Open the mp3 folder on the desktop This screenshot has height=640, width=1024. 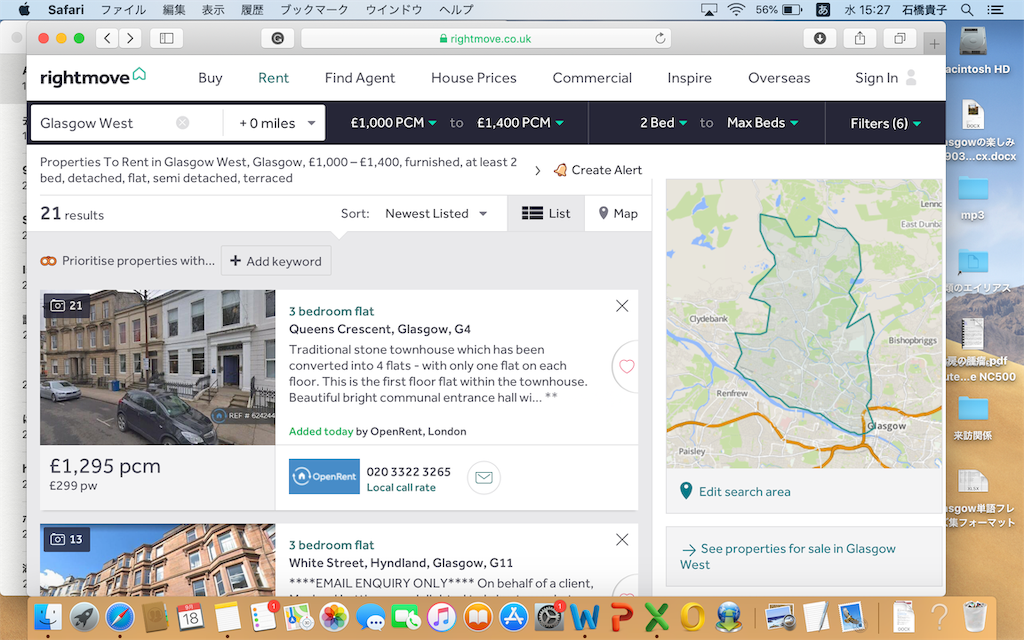pos(972,198)
